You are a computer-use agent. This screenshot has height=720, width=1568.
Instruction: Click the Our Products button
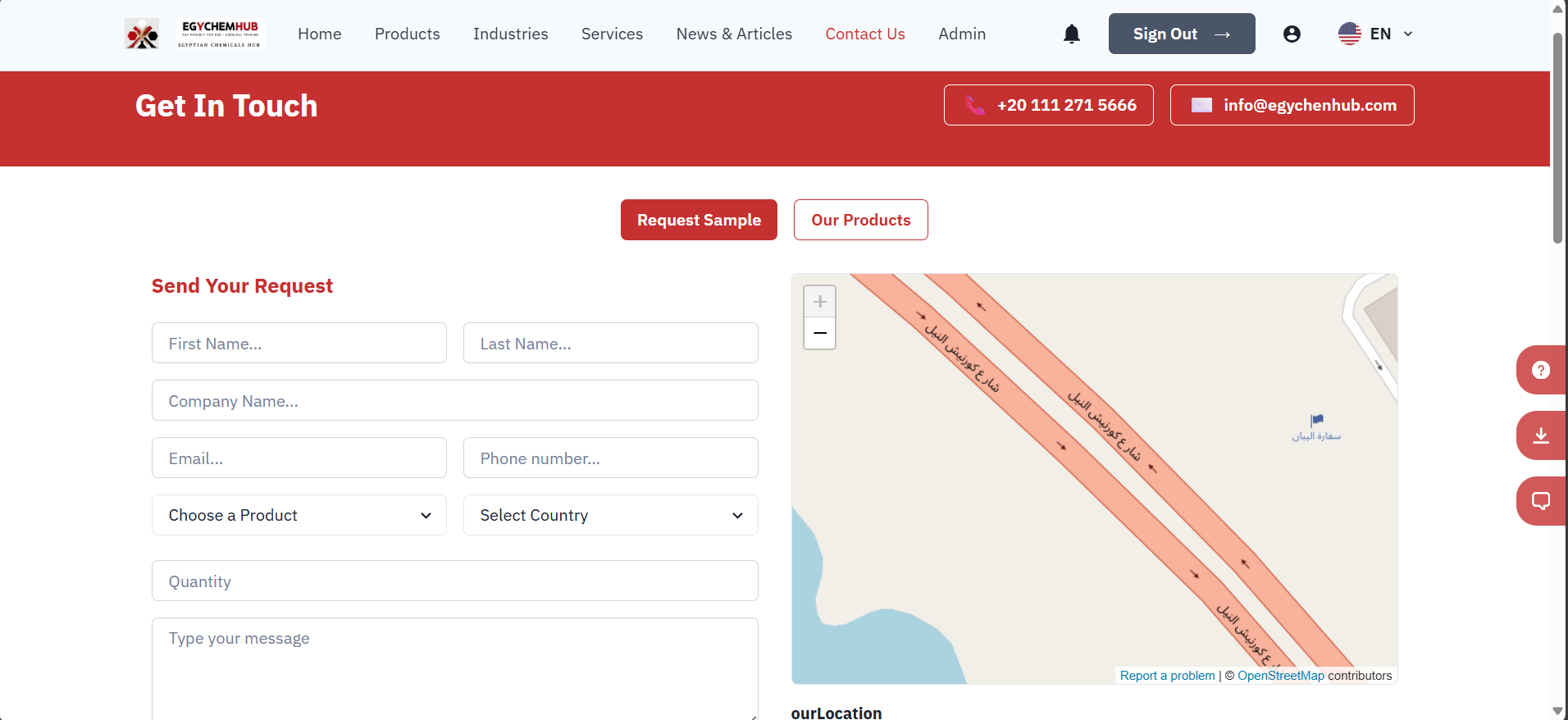coord(860,220)
